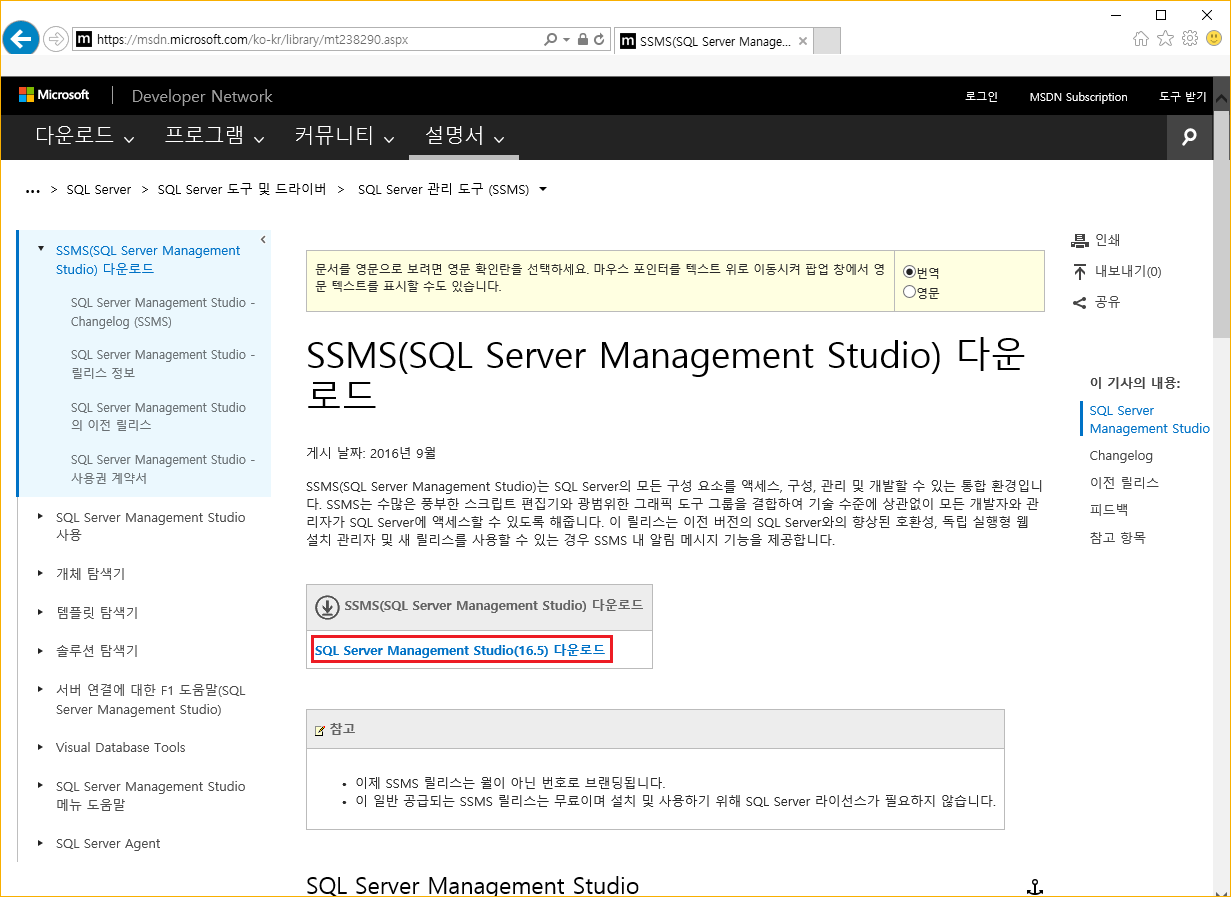Image resolution: width=1231 pixels, height=897 pixels.
Task: Open site search with the magnifier icon
Action: tap(1189, 137)
